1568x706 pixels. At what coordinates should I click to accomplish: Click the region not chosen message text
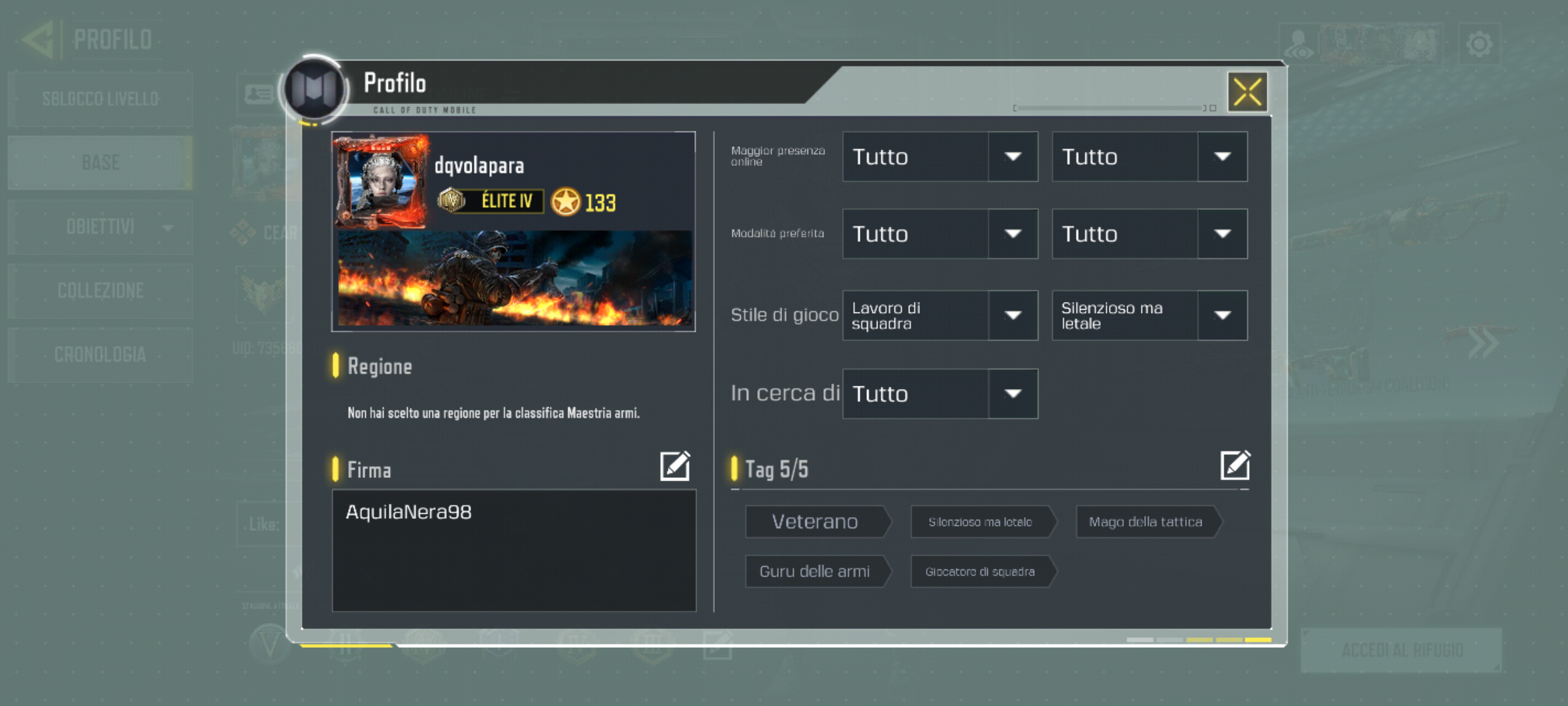coord(493,413)
